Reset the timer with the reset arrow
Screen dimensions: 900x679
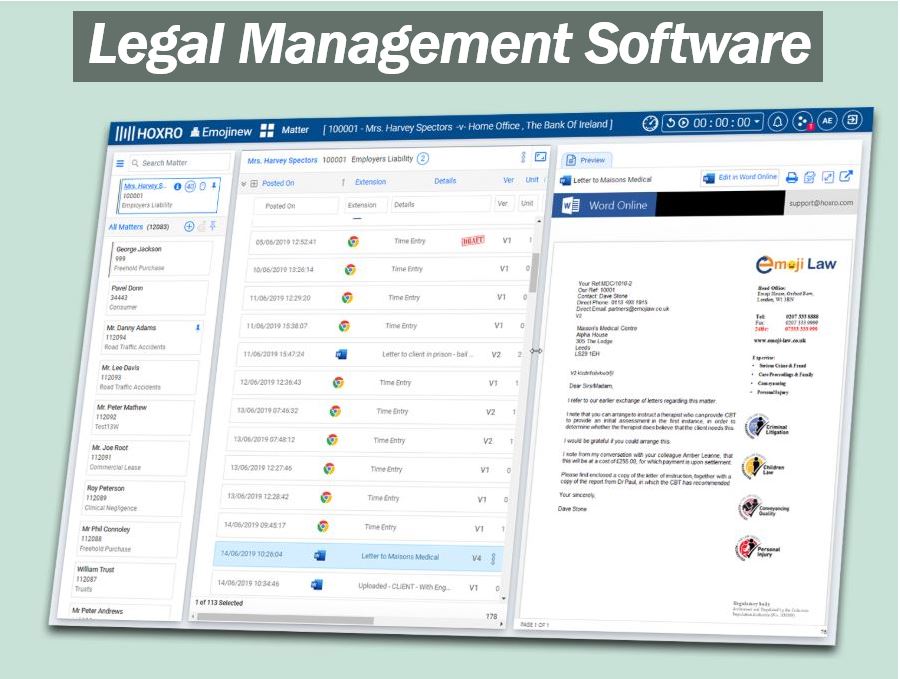[670, 123]
